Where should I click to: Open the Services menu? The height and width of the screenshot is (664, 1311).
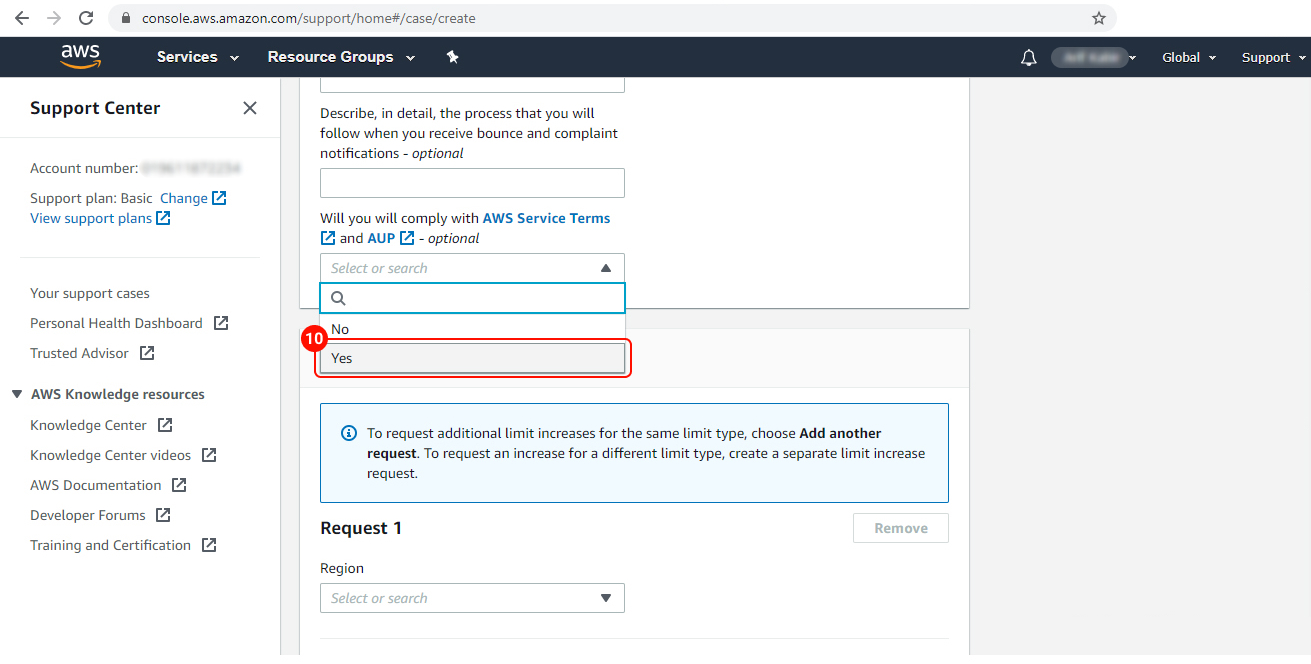click(x=198, y=57)
